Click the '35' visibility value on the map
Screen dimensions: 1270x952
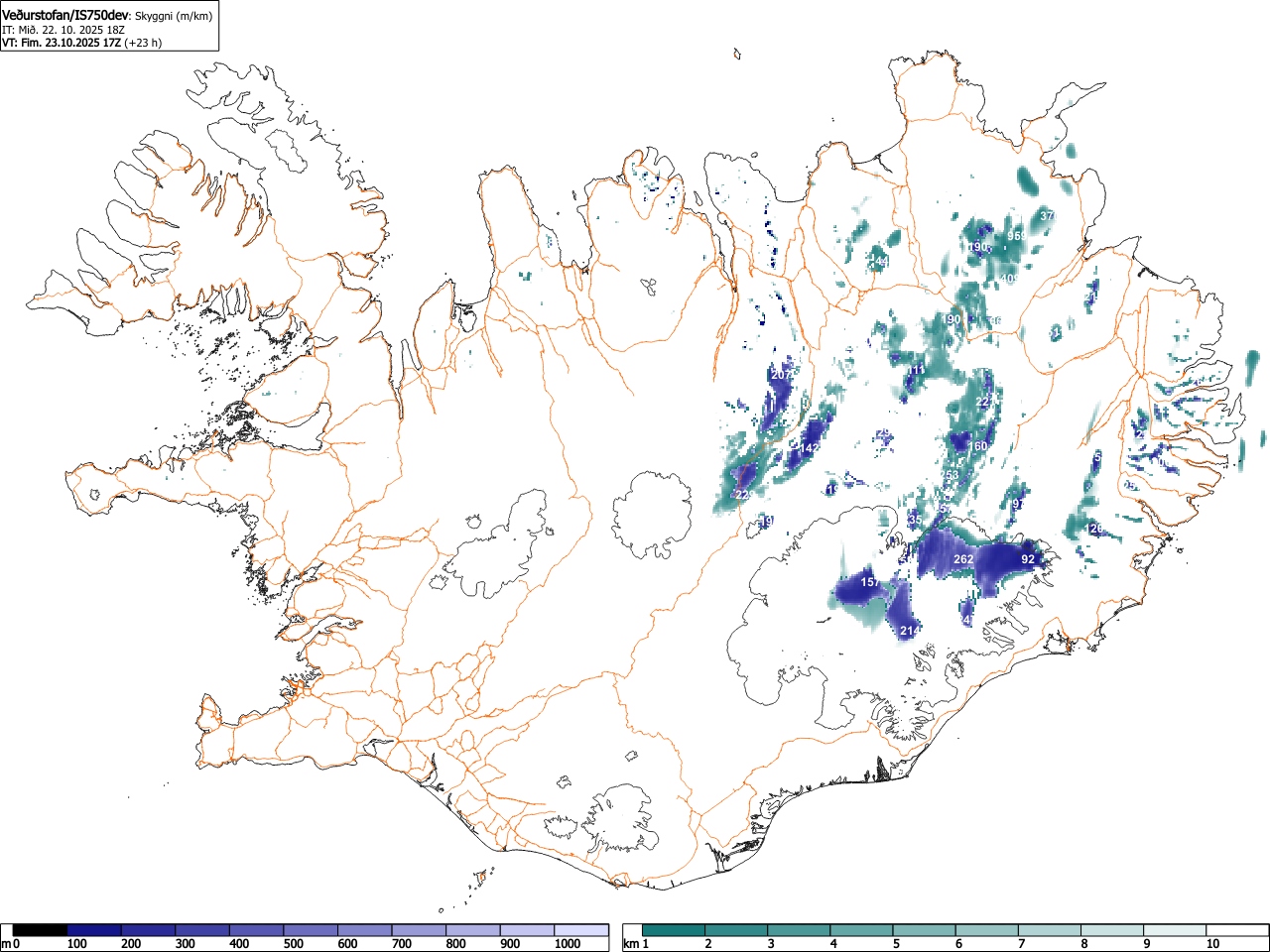(x=915, y=521)
